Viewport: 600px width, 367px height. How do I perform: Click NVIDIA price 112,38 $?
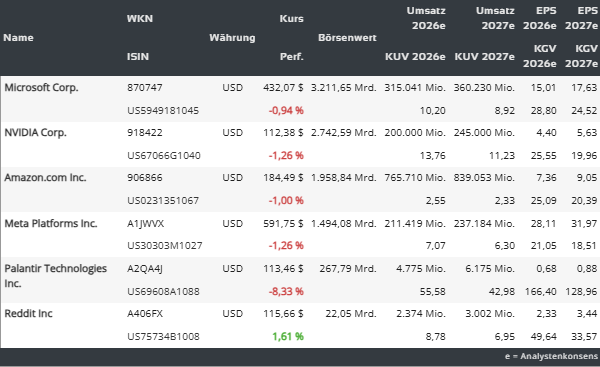283,133
